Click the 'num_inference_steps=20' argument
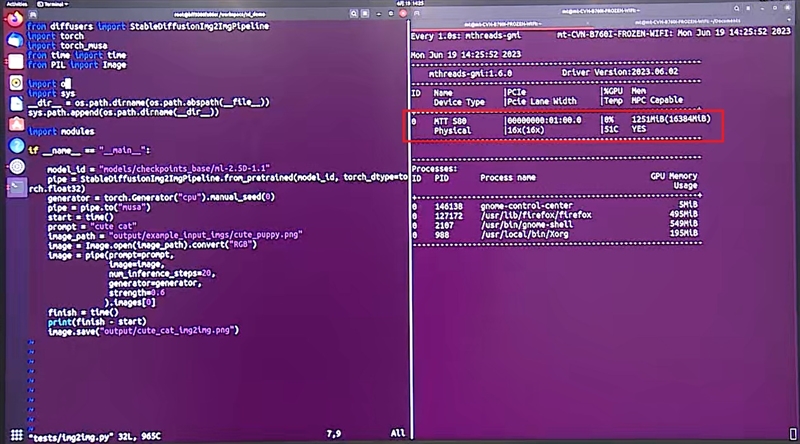 coord(162,274)
